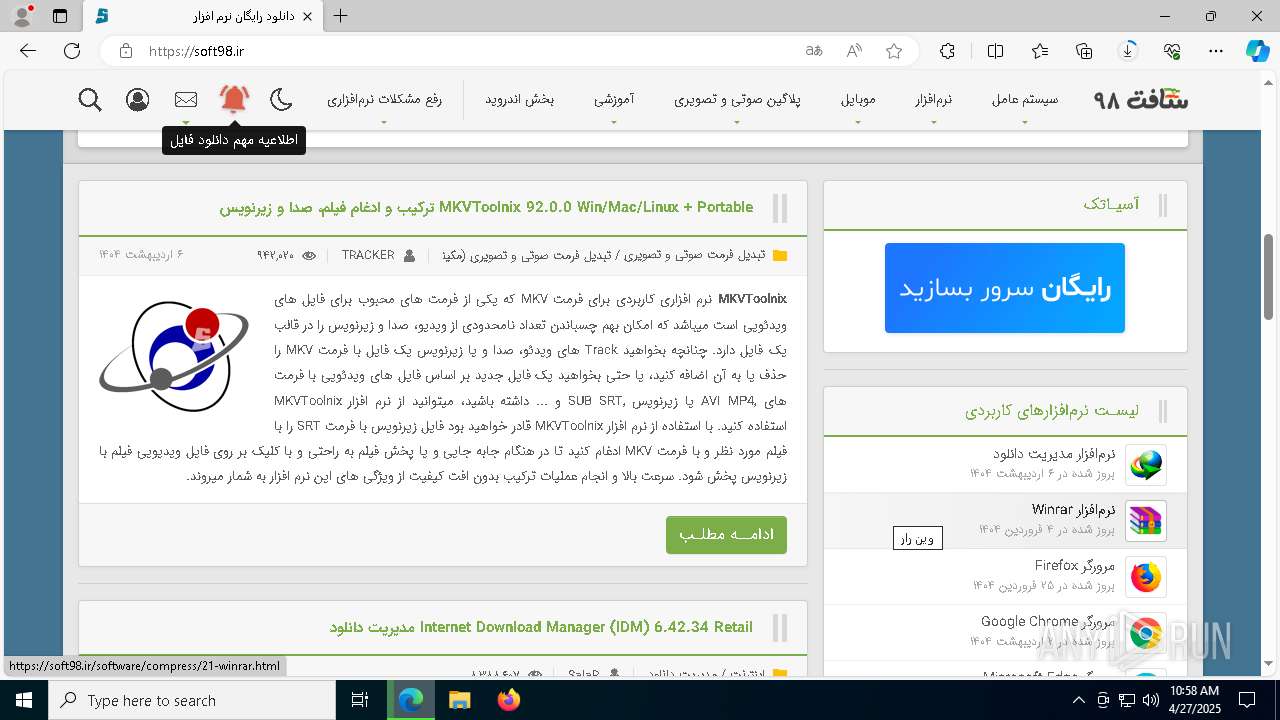Screen dimensions: 1280x720
Task: Open browser extensions puzzle icon
Action: [947, 51]
